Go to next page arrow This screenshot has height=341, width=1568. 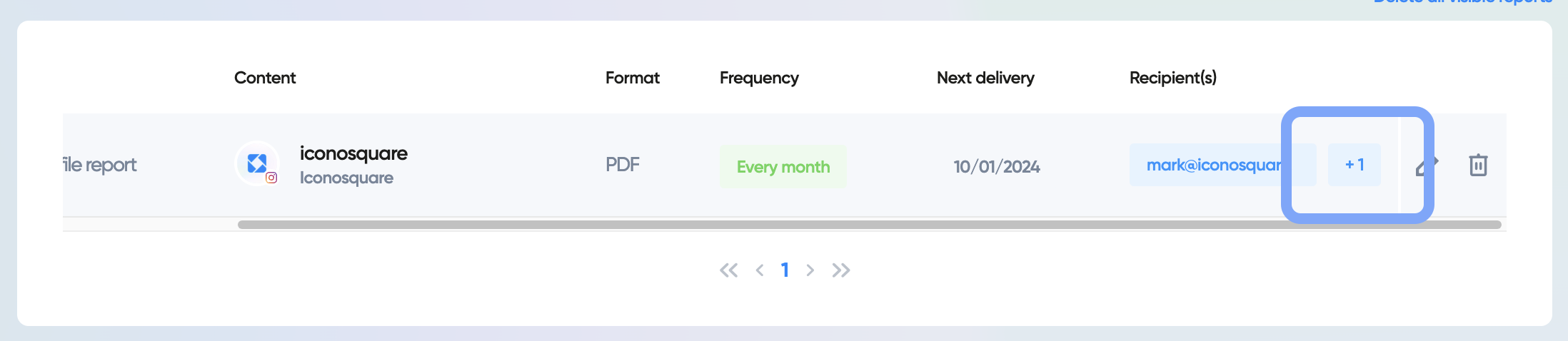(x=810, y=270)
